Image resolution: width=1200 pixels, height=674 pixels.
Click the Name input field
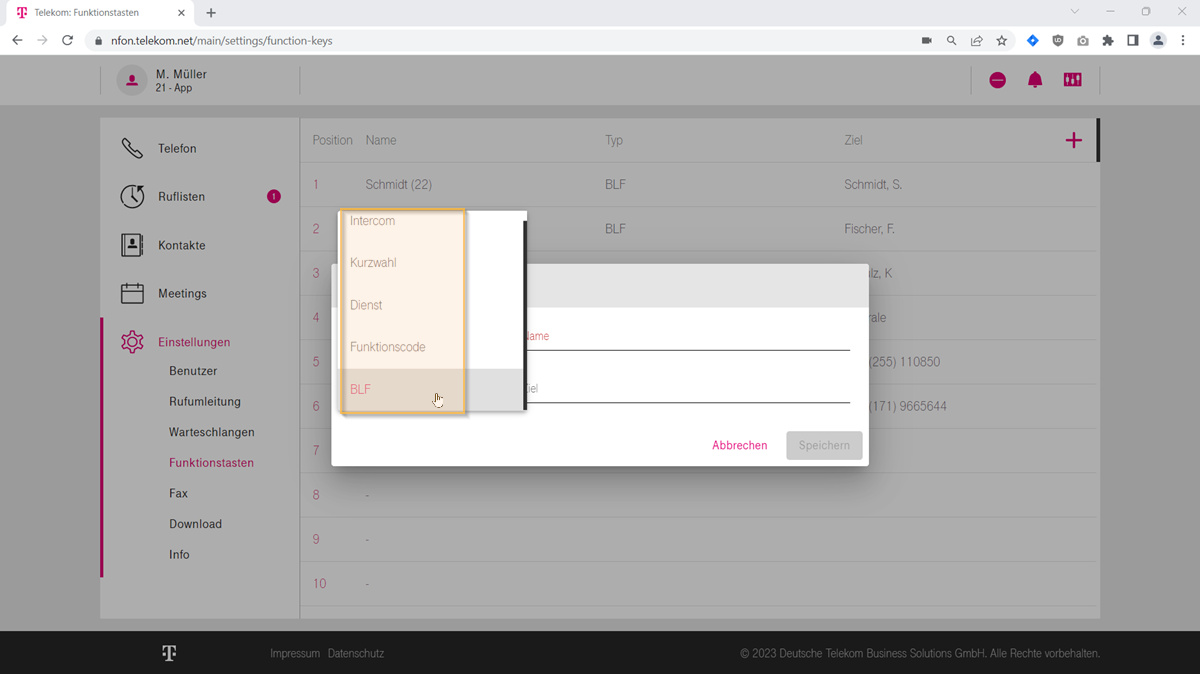pyautogui.click(x=686, y=338)
